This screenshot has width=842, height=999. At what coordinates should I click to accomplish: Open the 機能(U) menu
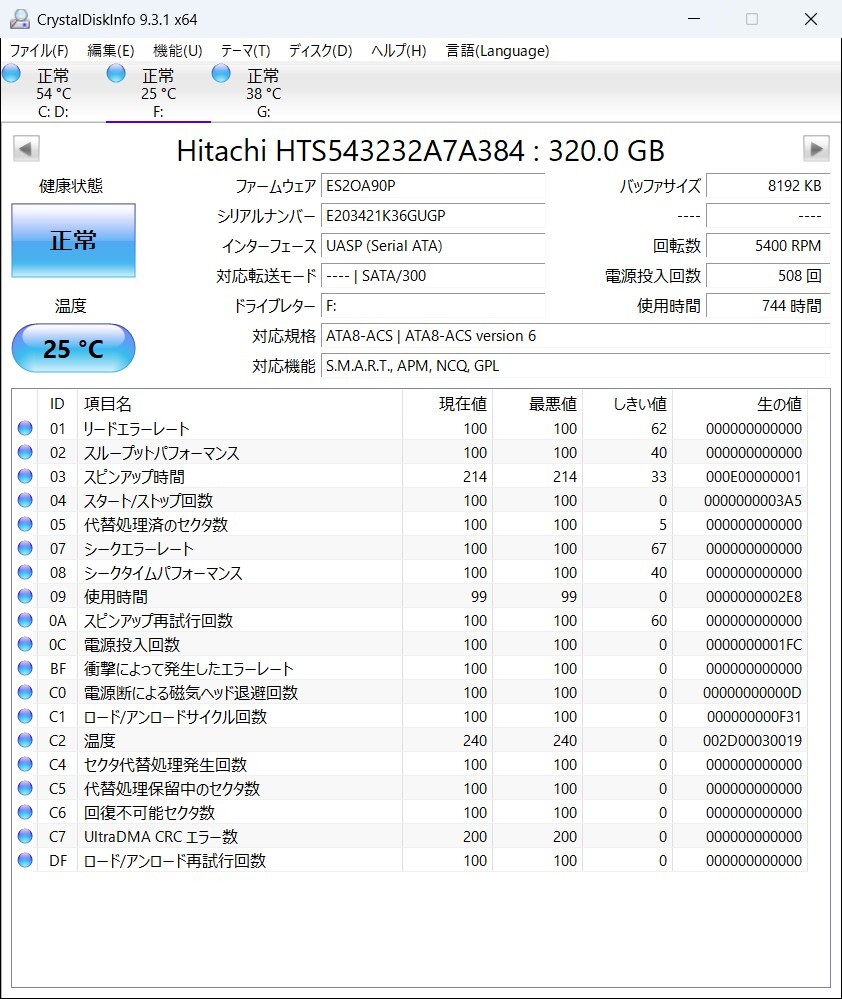tap(178, 50)
